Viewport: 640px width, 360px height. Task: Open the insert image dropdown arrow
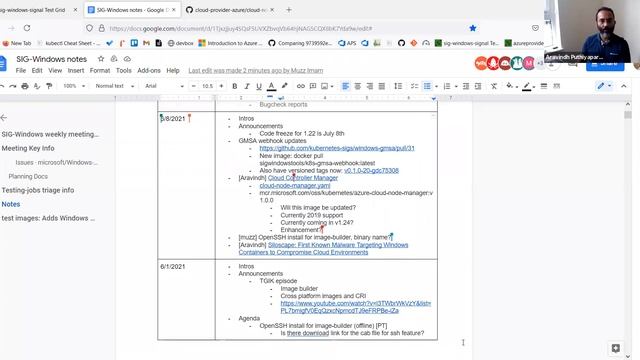click(x=332, y=87)
